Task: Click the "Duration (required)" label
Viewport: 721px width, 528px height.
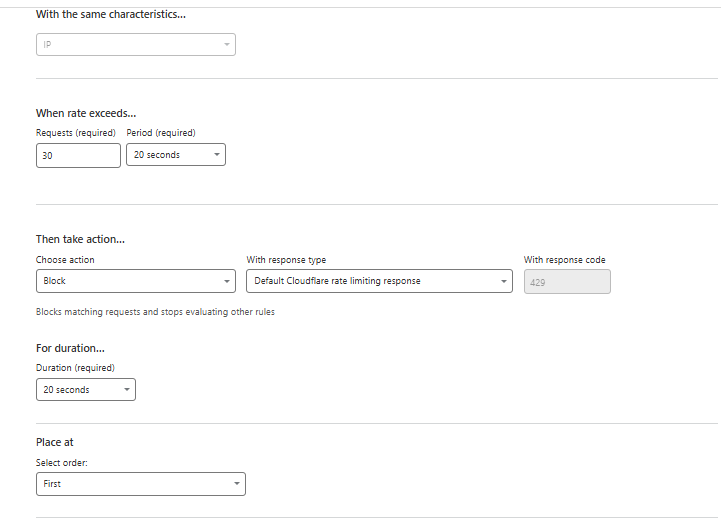Action: 75,368
